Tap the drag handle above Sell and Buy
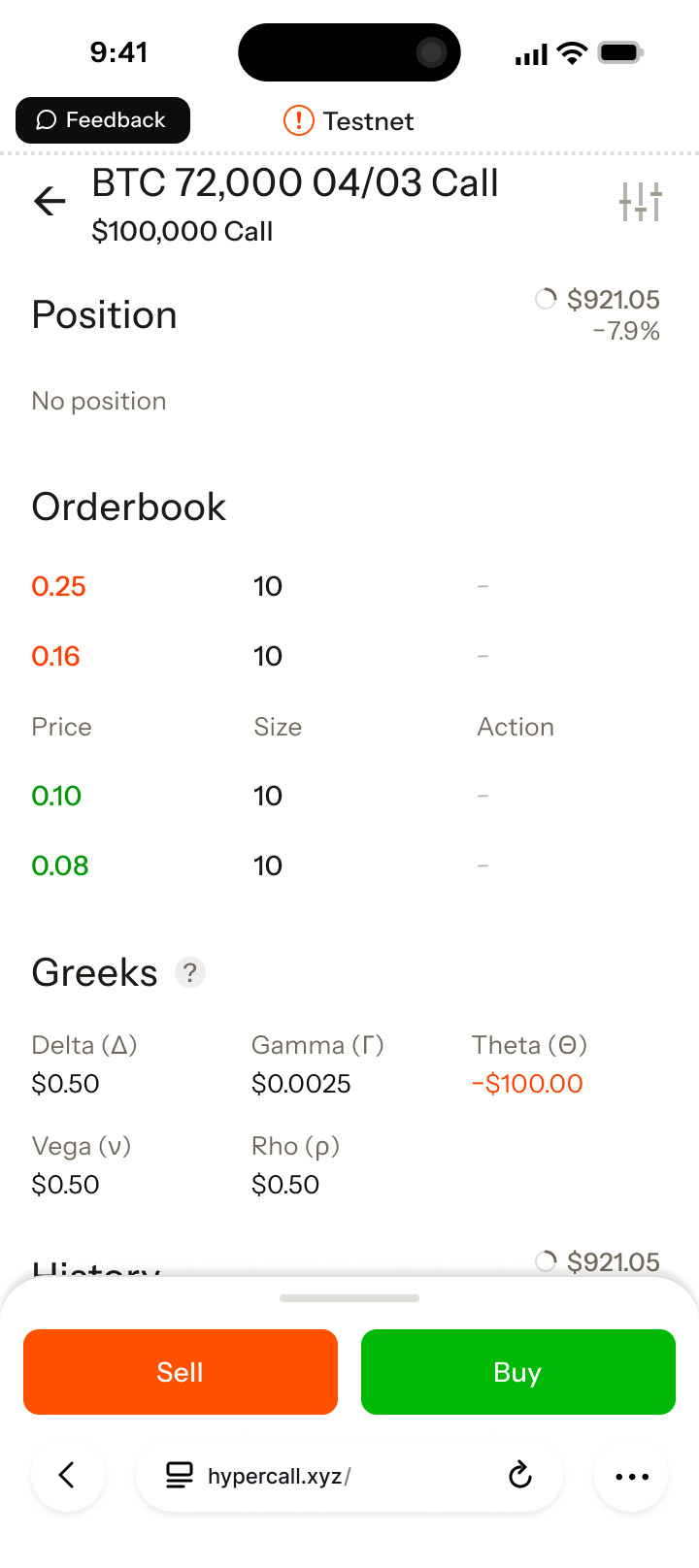Image resolution: width=699 pixels, height=1568 pixels. (349, 1298)
